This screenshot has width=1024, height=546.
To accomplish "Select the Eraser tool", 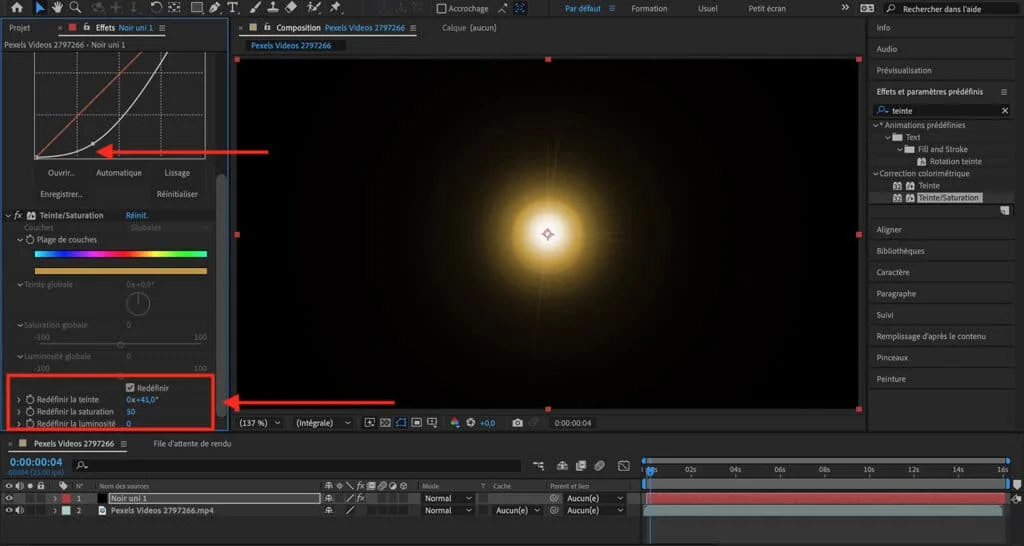I will 291,8.
